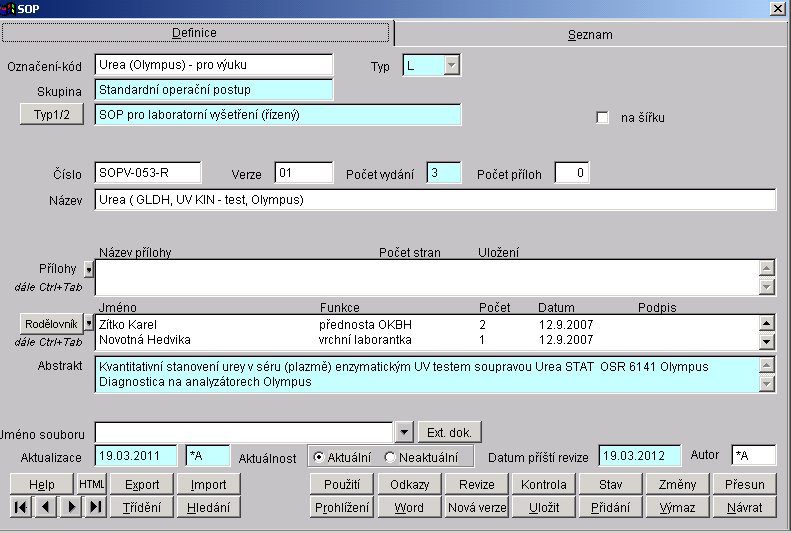Image resolution: width=791 pixels, height=533 pixels.
Task: Expand the Přílohy dropdown arrow
Action: point(88,270)
